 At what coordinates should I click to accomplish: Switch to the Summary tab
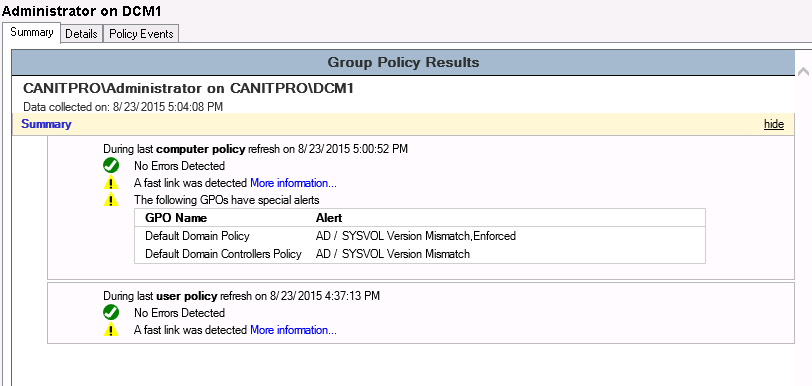coord(32,33)
